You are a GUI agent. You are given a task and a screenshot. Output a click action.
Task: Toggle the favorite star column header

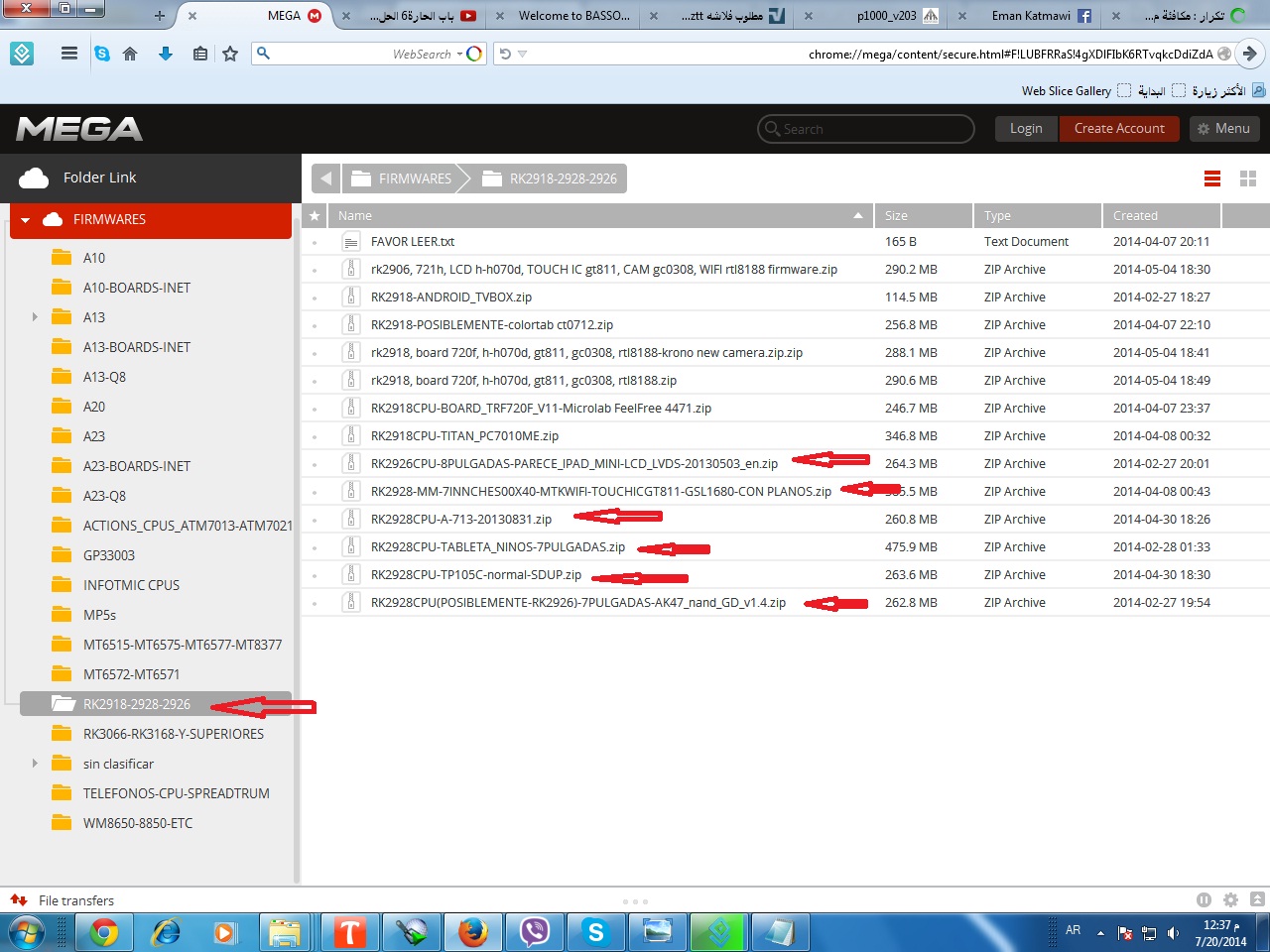tap(315, 215)
